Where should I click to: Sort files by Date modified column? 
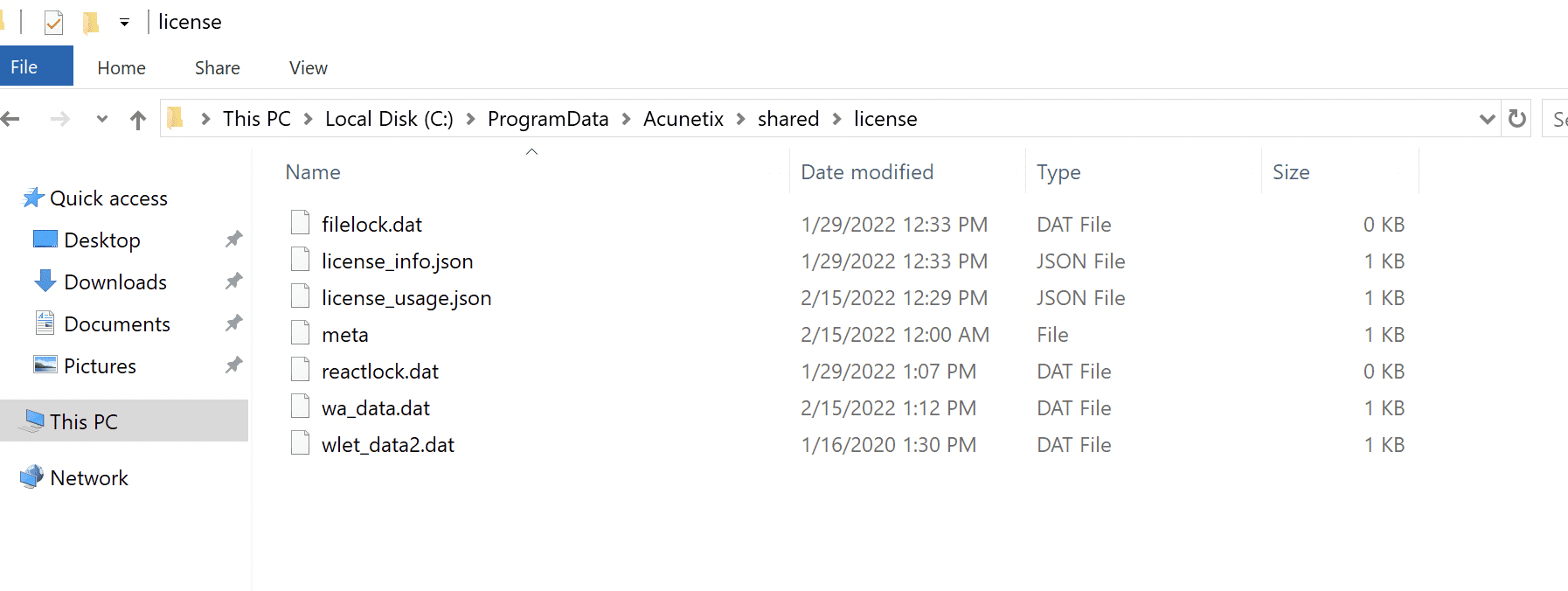point(866,172)
